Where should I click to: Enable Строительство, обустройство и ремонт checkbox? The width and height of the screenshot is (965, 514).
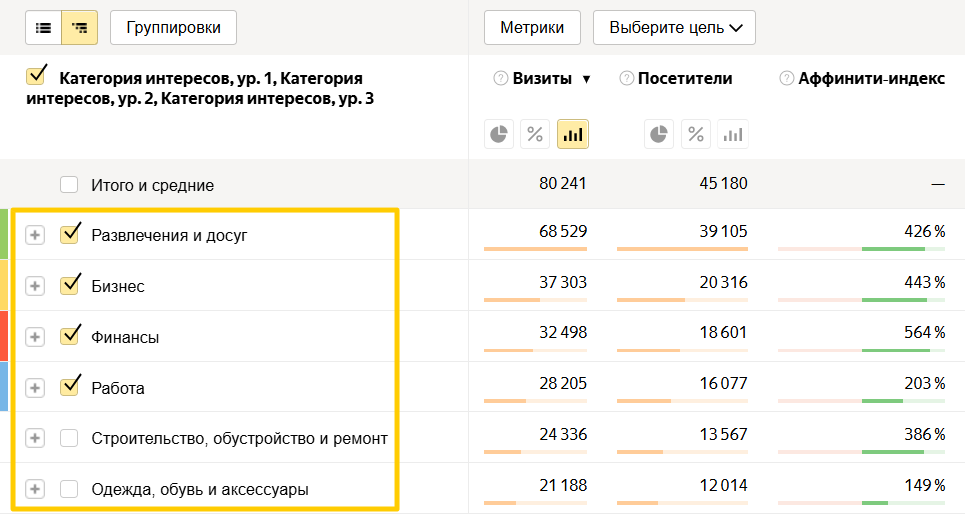pos(69,438)
